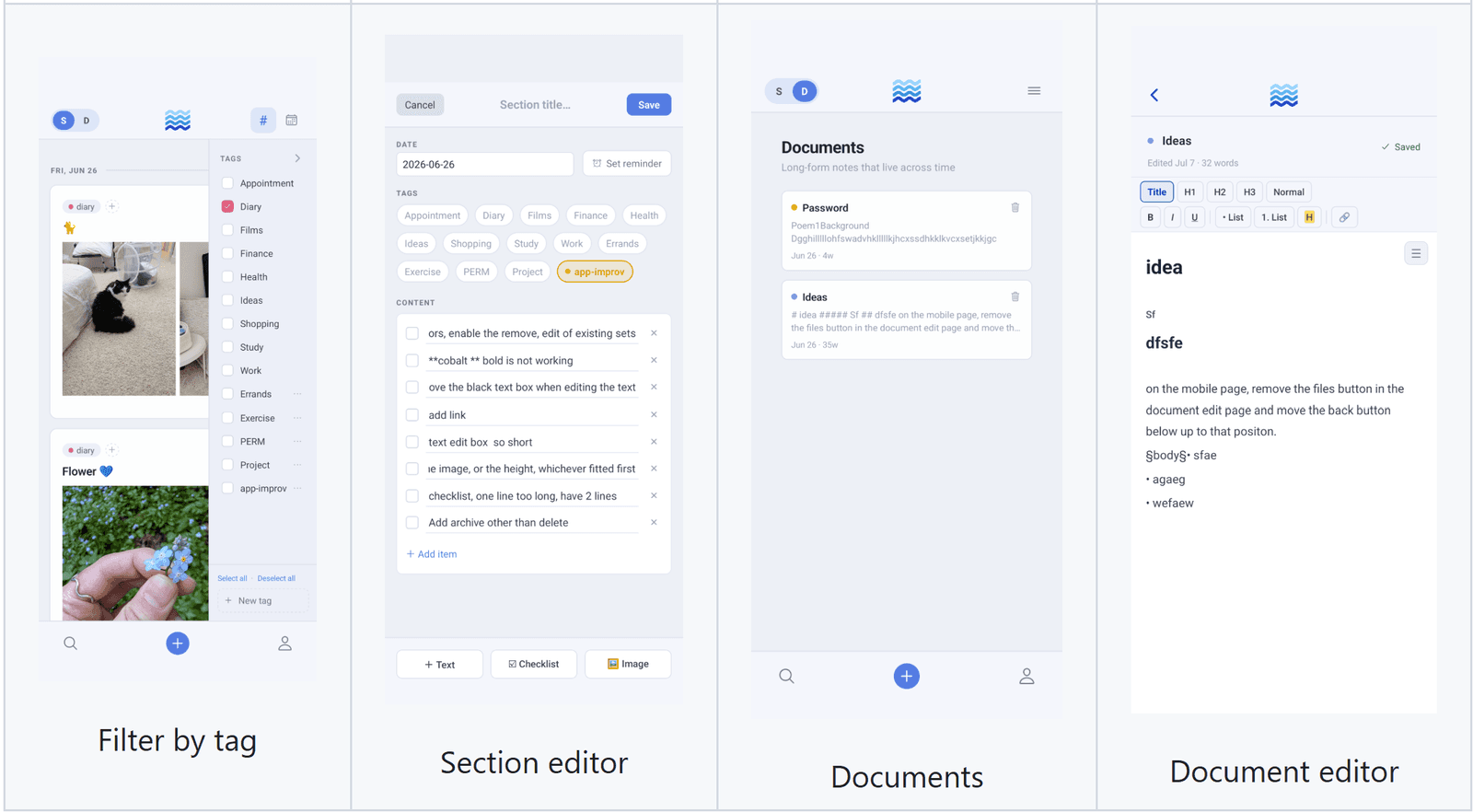Open the cat photo thumbnail
Viewport: 1473px width, 812px height.
[119, 319]
